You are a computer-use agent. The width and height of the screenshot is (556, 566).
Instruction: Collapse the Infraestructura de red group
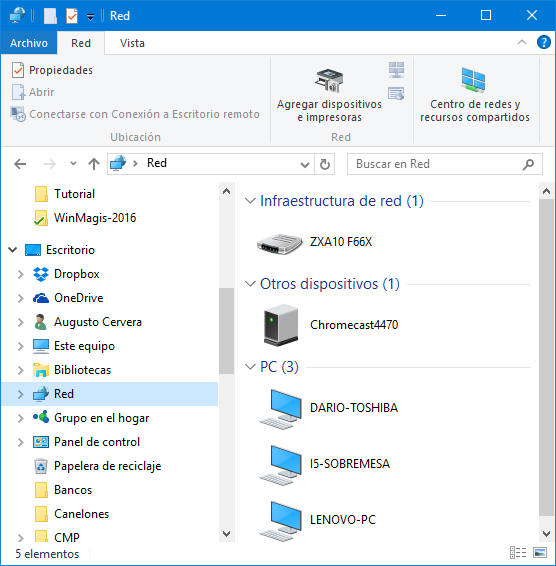tap(250, 201)
